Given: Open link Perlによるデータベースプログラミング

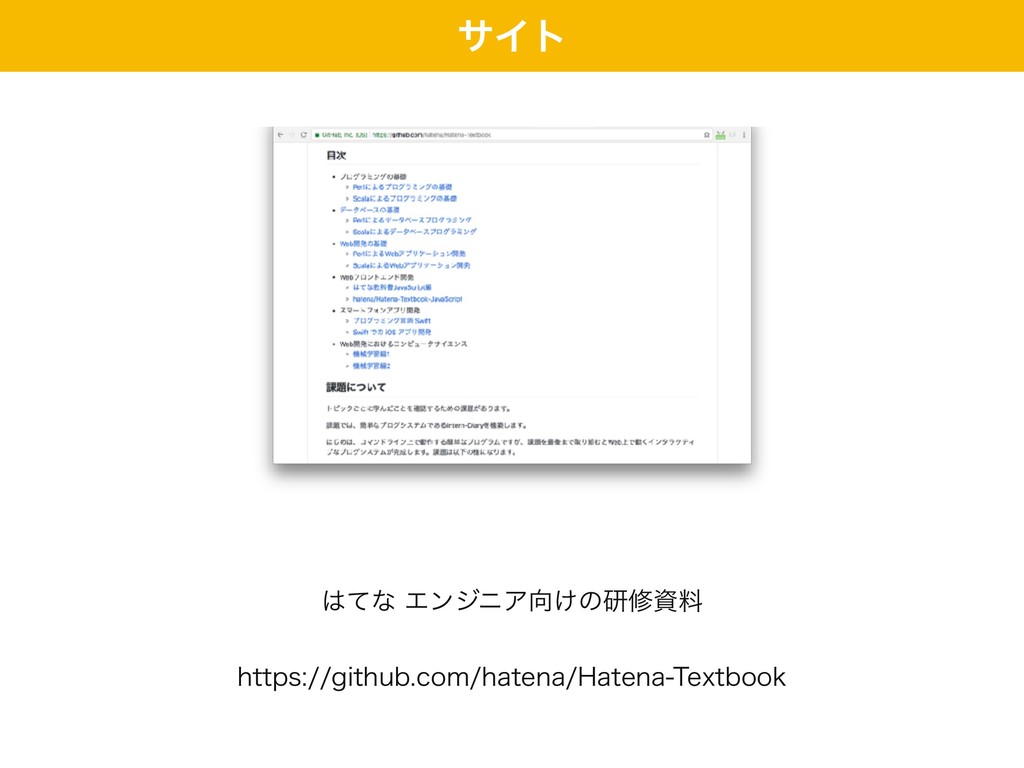Looking at the screenshot, I should pos(412,220).
